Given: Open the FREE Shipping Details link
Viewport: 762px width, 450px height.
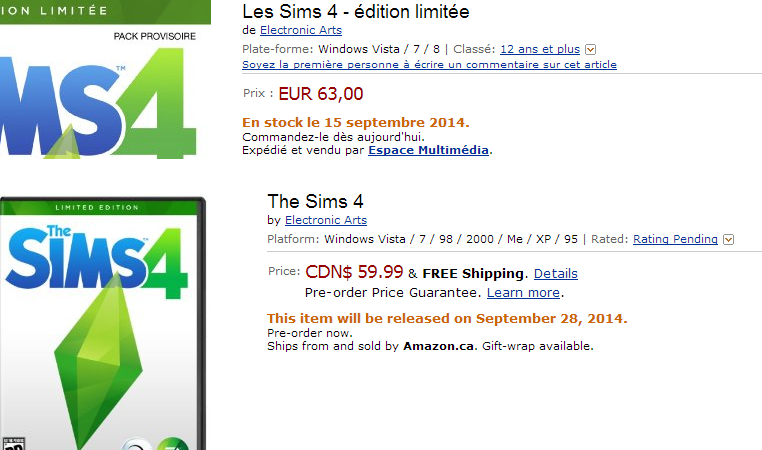Looking at the screenshot, I should tap(555, 273).
